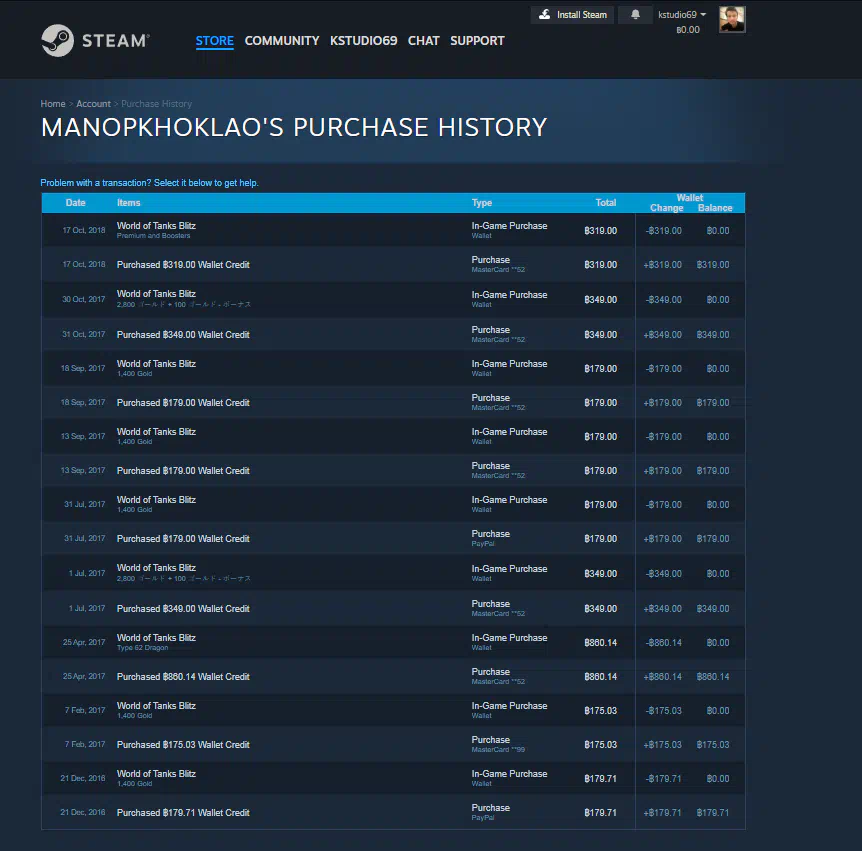The image size is (862, 851).
Task: Click the -฿175.03 wallet change value
Action: (664, 711)
